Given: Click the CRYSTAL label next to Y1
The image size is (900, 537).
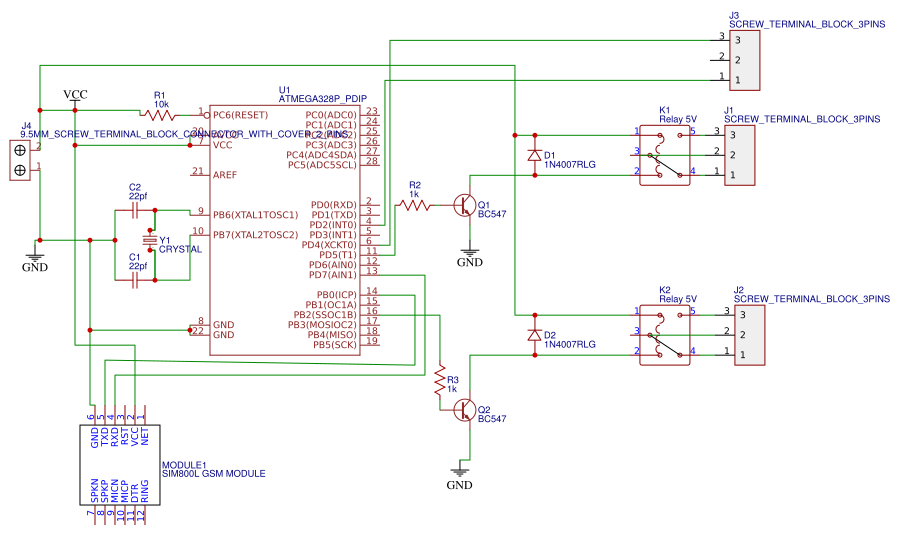Looking at the screenshot, I should coord(180,250).
